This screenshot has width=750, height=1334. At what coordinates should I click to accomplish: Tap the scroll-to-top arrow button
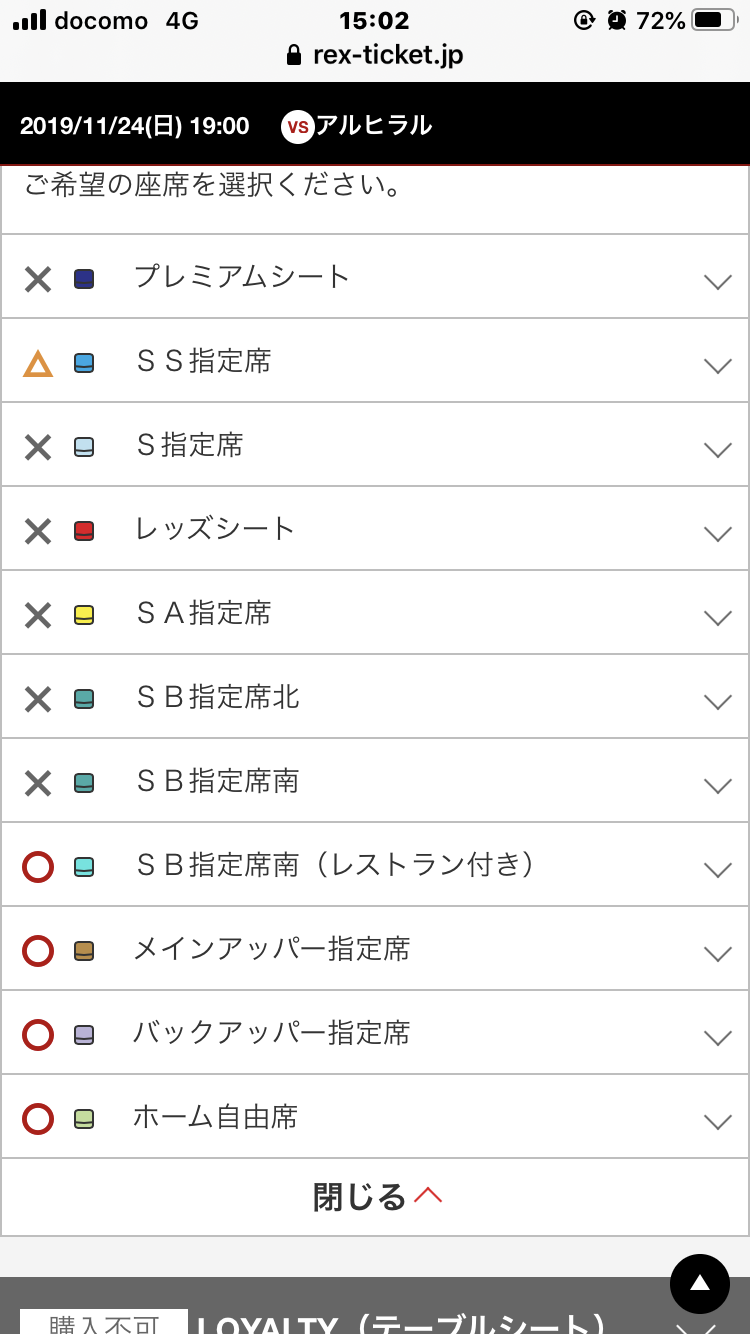[699, 1283]
